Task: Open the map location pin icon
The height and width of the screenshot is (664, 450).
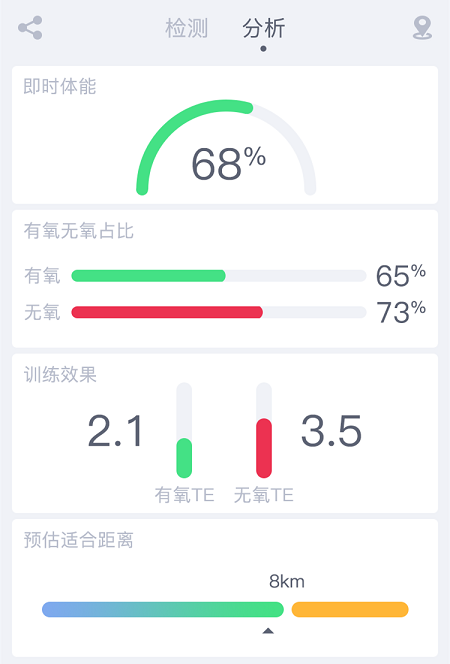Action: tap(422, 28)
